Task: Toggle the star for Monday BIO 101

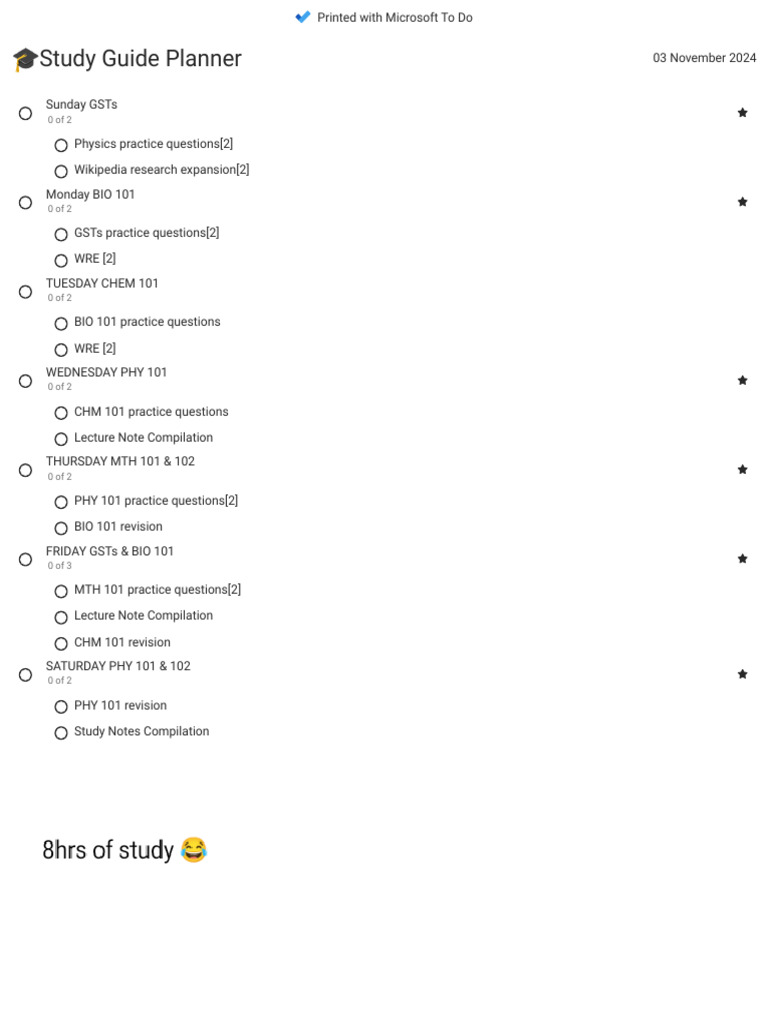Action: click(x=742, y=202)
